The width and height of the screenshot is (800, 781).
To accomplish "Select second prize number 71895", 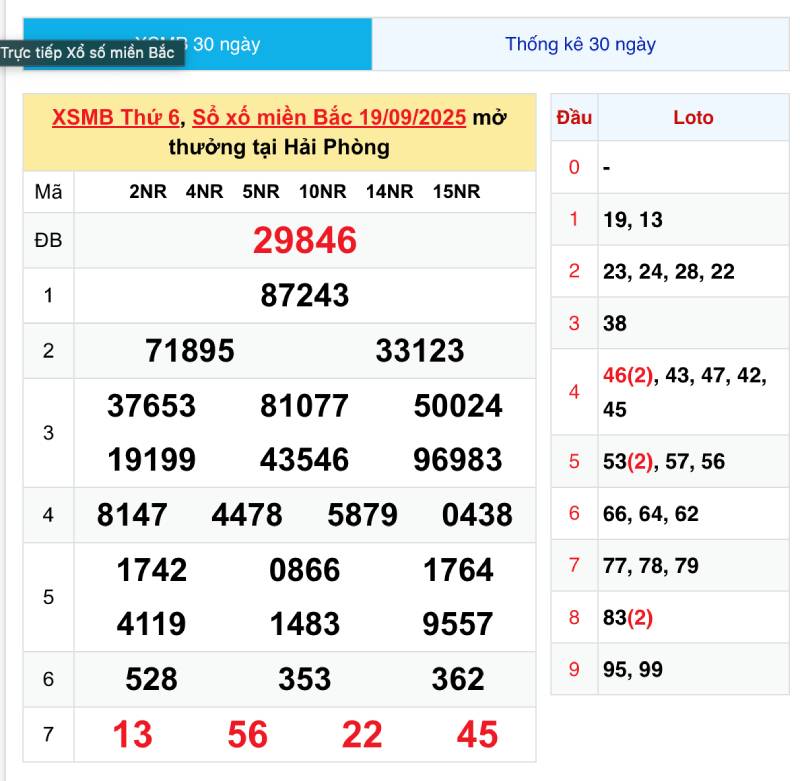I will (x=190, y=351).
